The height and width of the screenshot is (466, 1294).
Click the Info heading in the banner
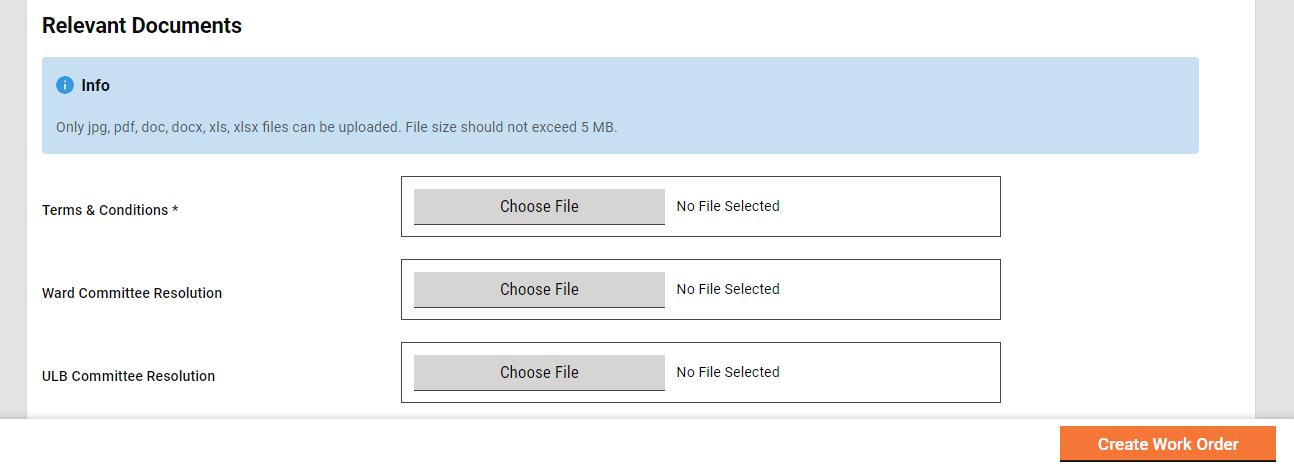pyautogui.click(x=95, y=86)
